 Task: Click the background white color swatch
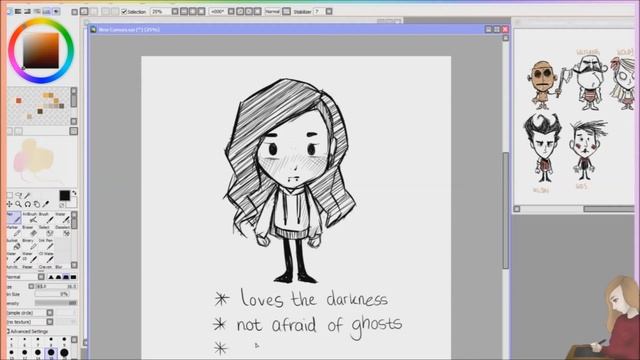click(72, 202)
